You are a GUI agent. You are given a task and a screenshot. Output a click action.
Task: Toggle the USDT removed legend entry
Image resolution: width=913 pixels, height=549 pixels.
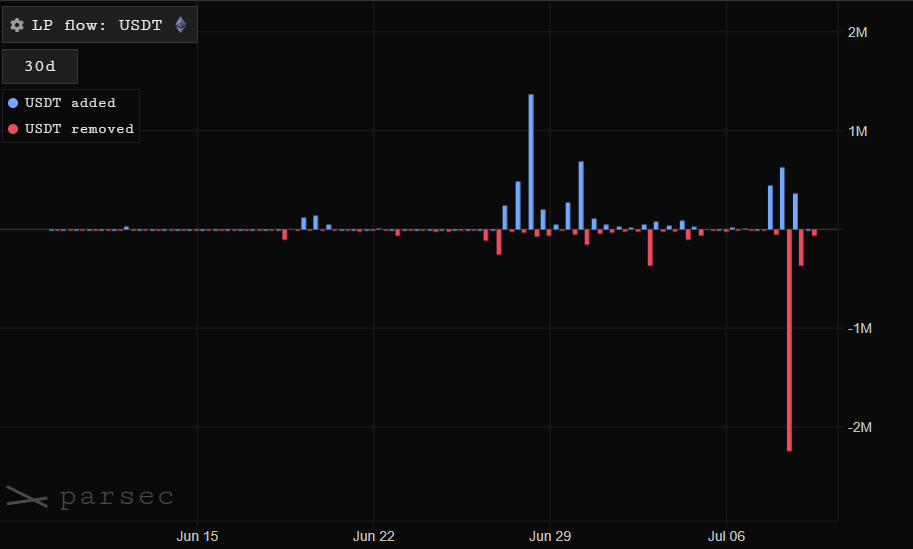[70, 129]
